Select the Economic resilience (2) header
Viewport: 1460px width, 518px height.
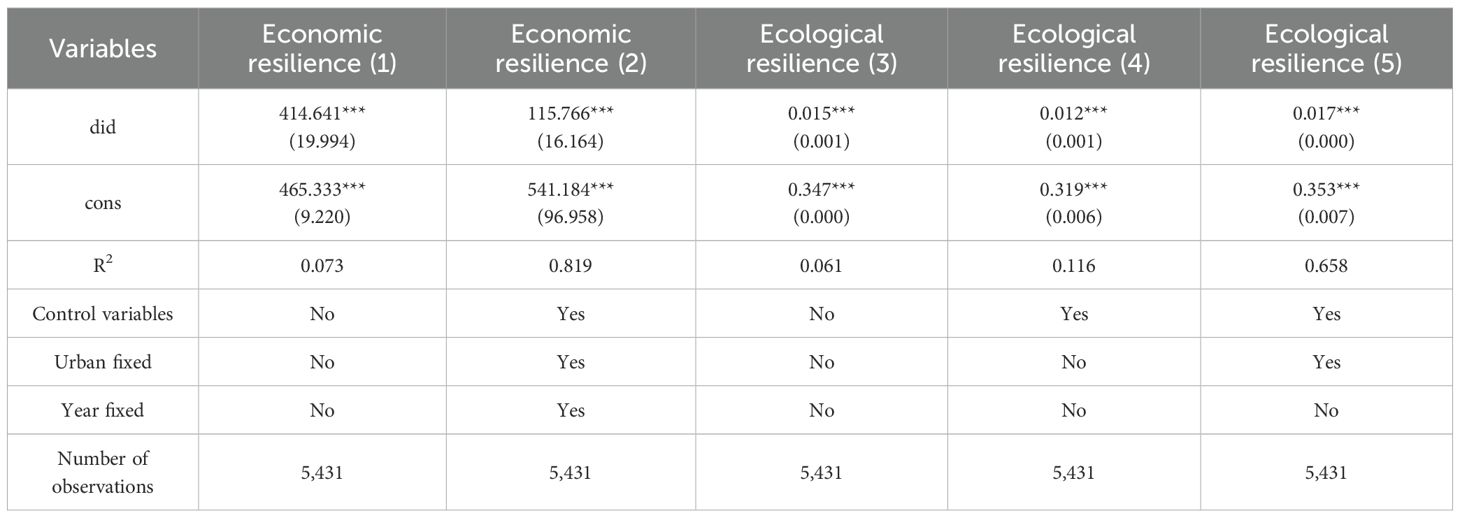tap(573, 49)
